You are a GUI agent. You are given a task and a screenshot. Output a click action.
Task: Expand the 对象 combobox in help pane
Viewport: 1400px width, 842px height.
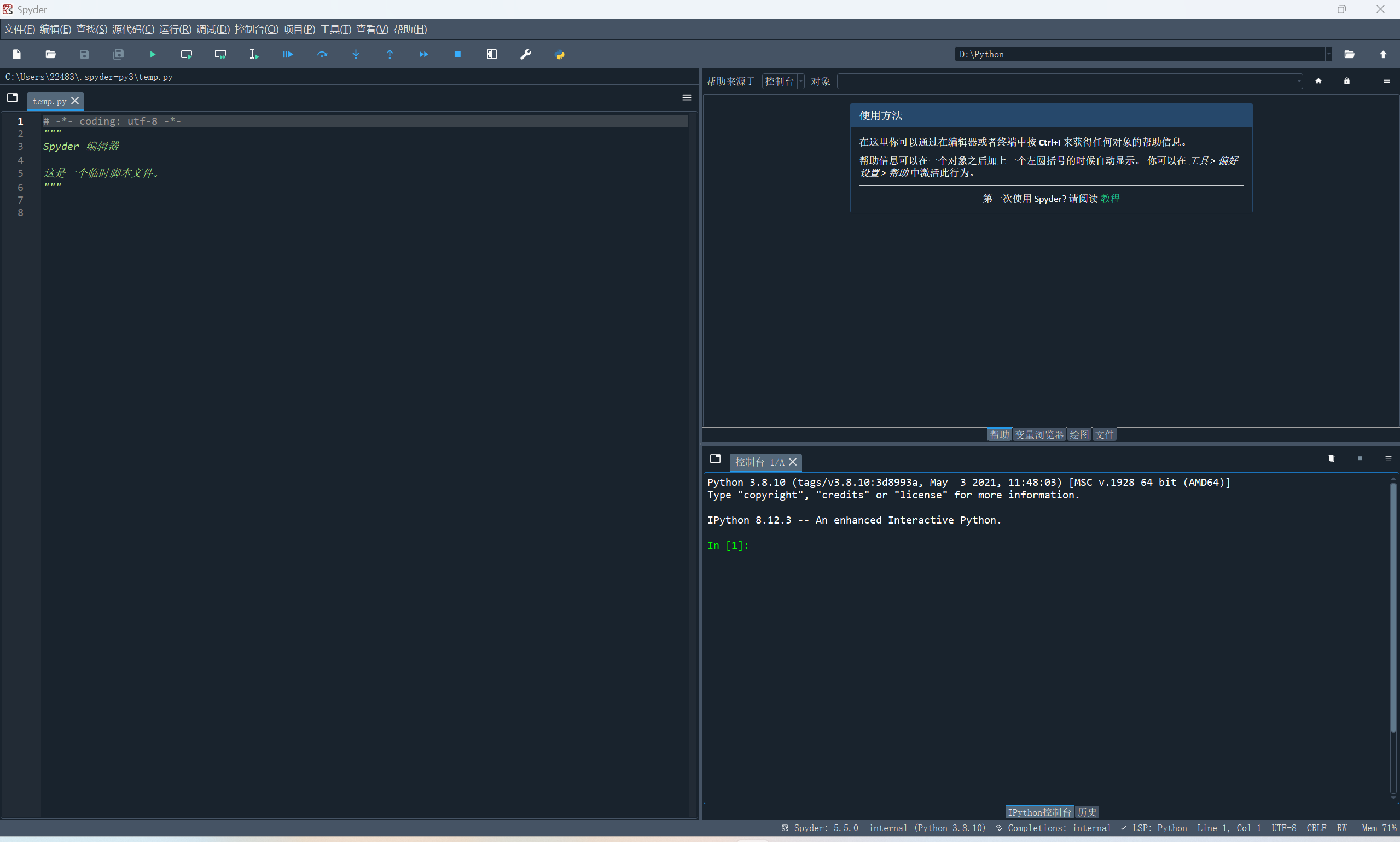pos(1299,81)
